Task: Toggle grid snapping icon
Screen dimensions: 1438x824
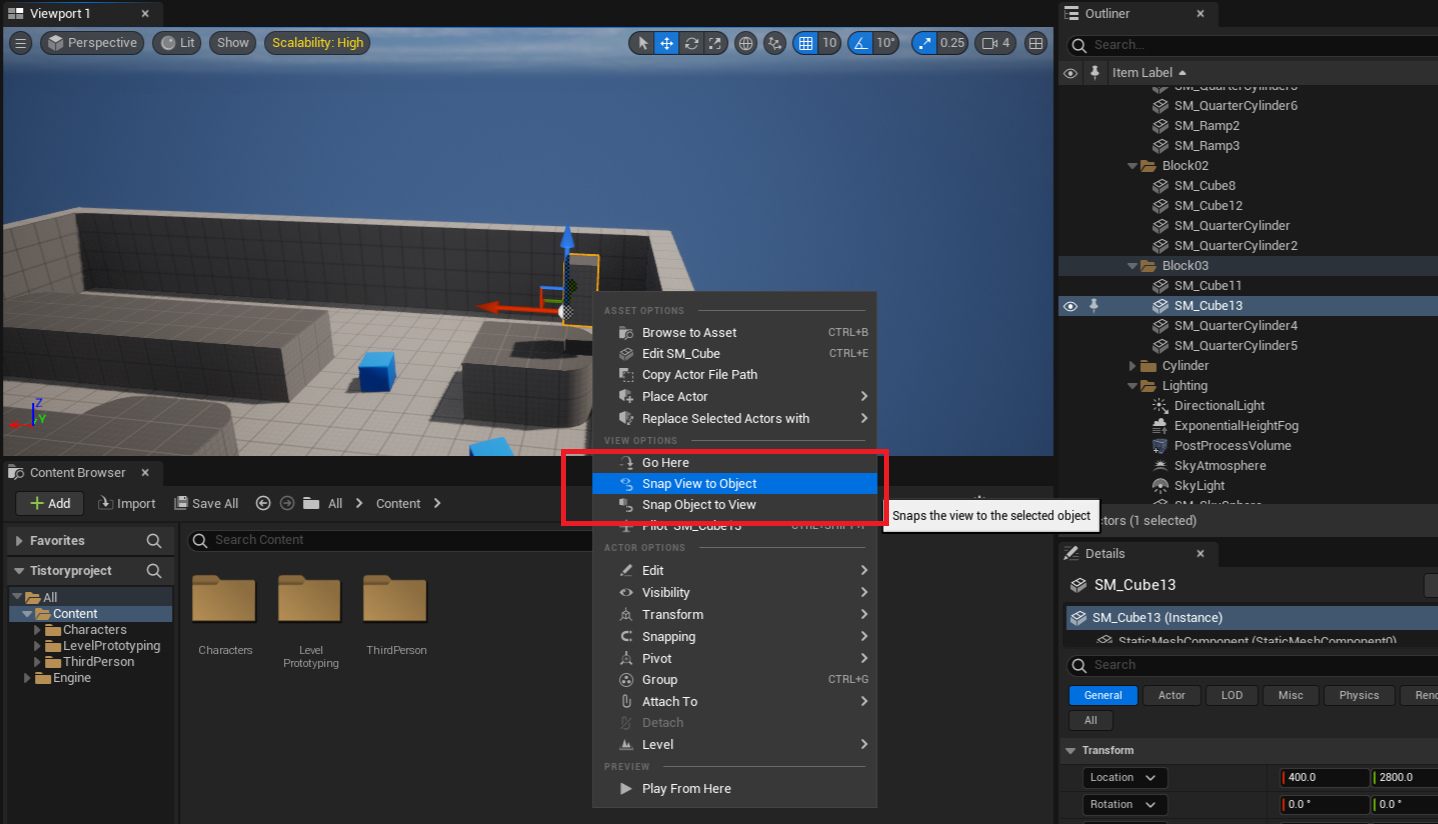Action: [806, 43]
